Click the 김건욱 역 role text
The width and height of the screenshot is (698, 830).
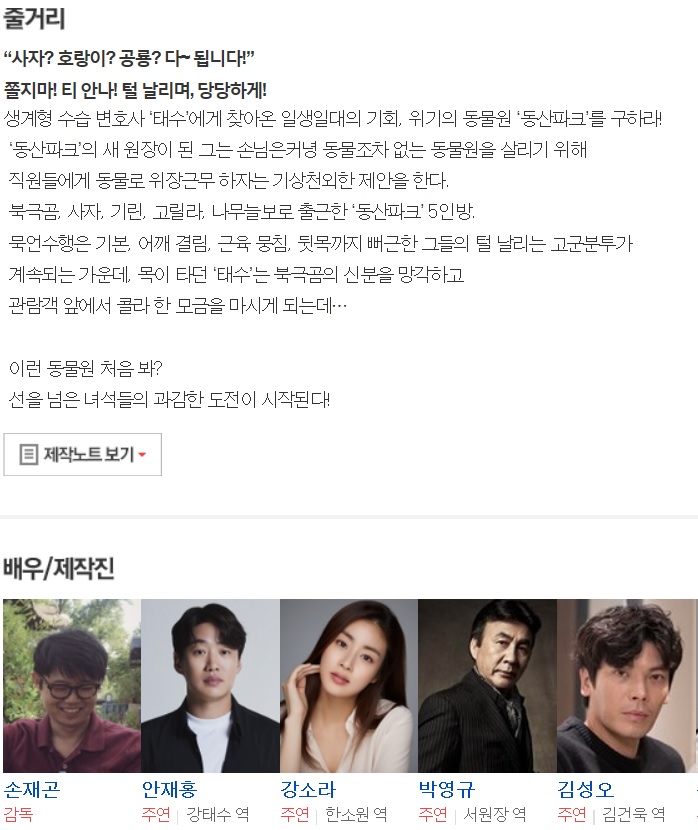click(633, 814)
